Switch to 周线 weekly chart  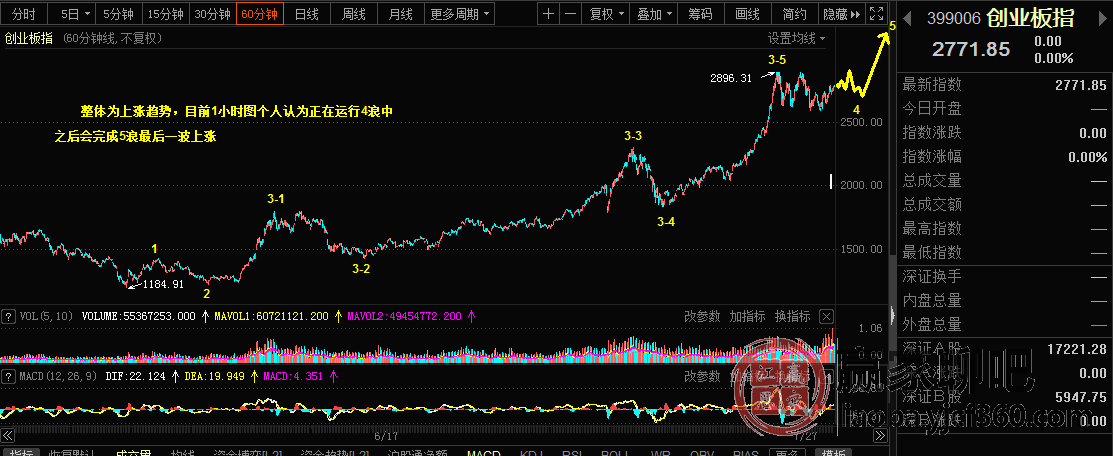click(353, 13)
